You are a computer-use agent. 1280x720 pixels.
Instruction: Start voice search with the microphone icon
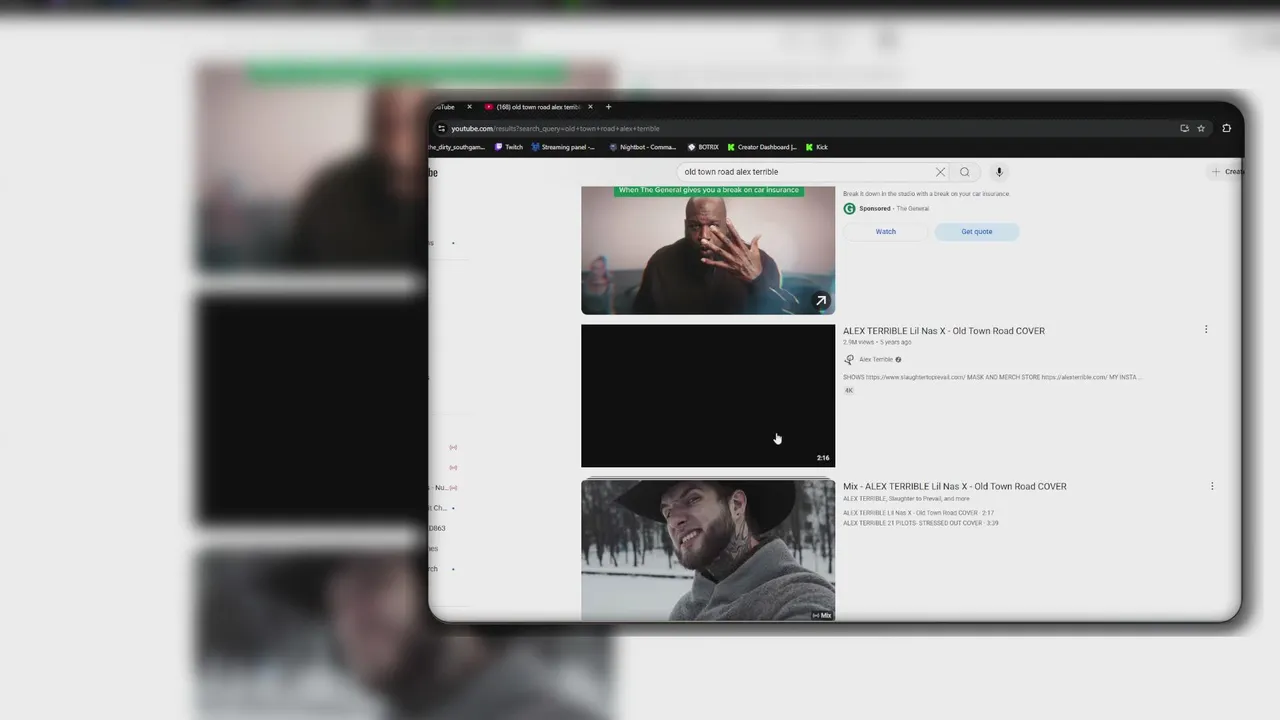999,172
